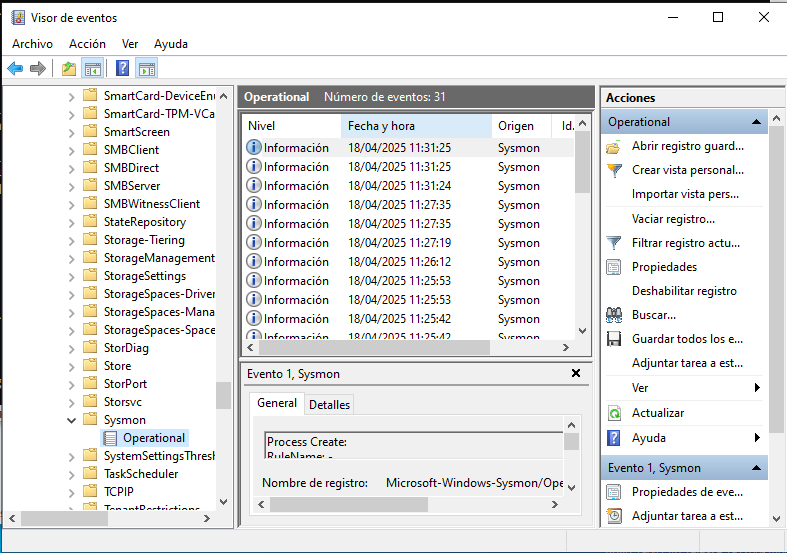The height and width of the screenshot is (553, 787).
Task: Click the Acciones pane scroll-down arrow
Action: click(776, 518)
